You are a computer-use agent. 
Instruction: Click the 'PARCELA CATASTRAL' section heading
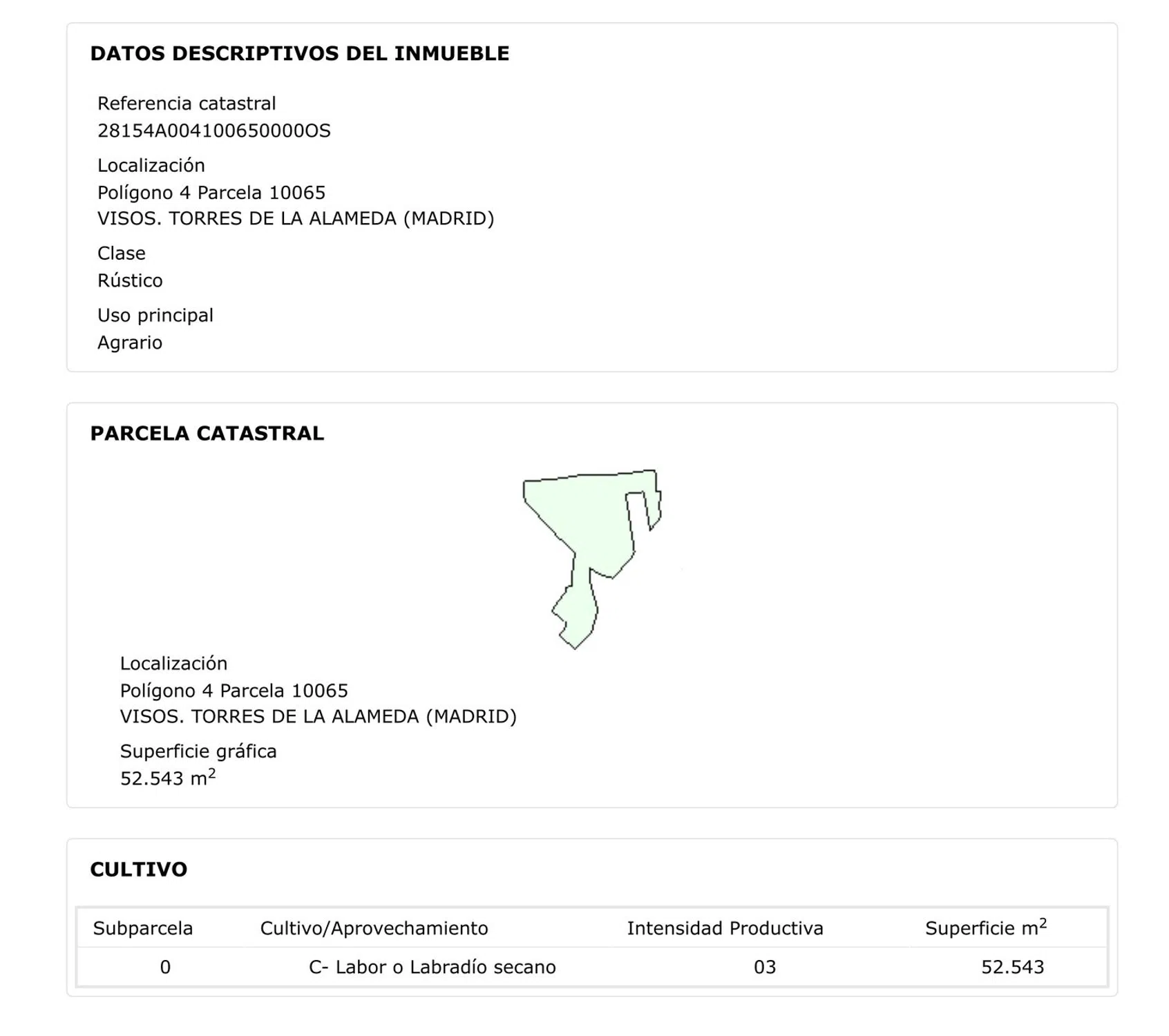pos(207,433)
